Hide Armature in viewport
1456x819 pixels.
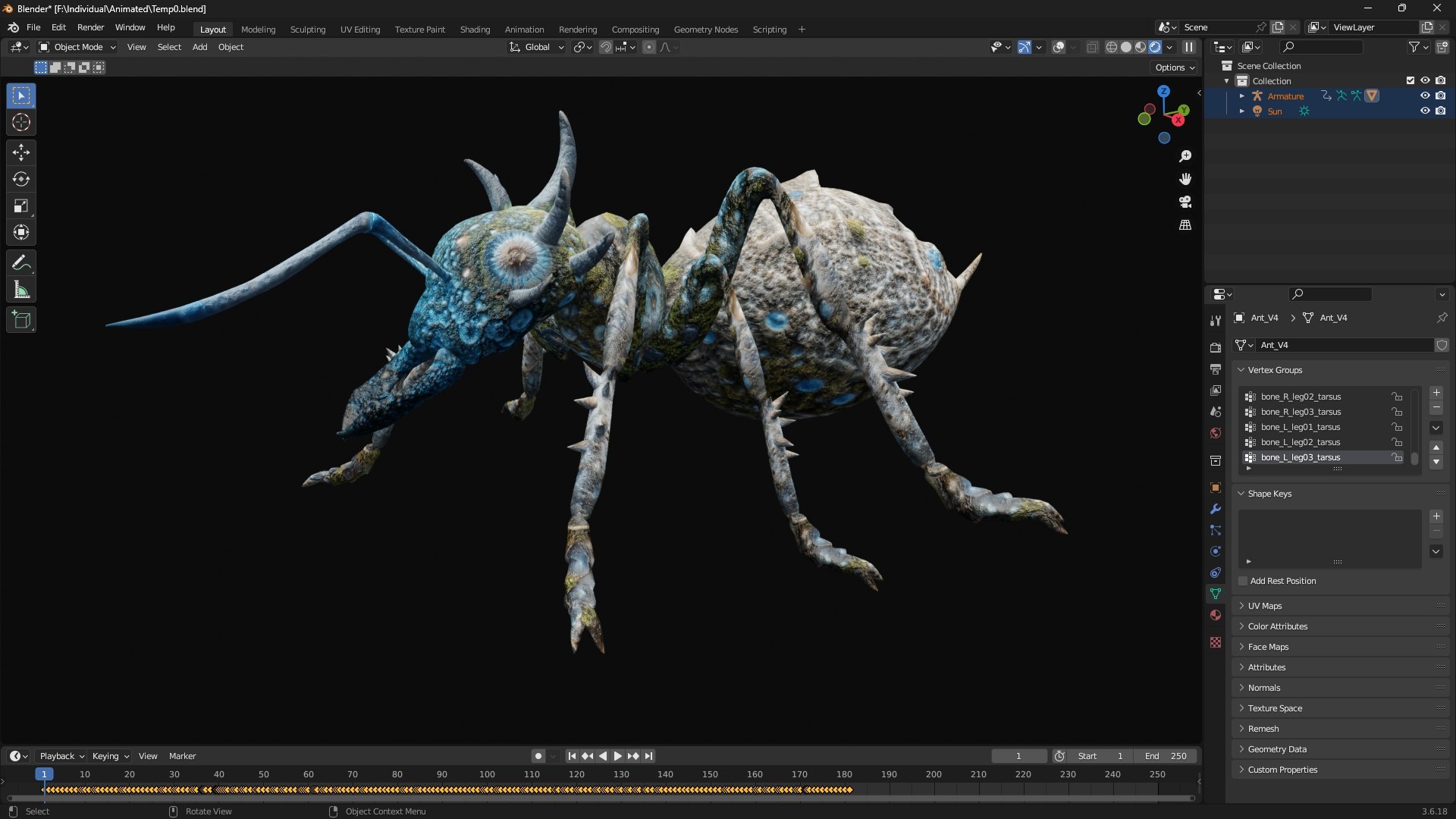pyautogui.click(x=1425, y=96)
